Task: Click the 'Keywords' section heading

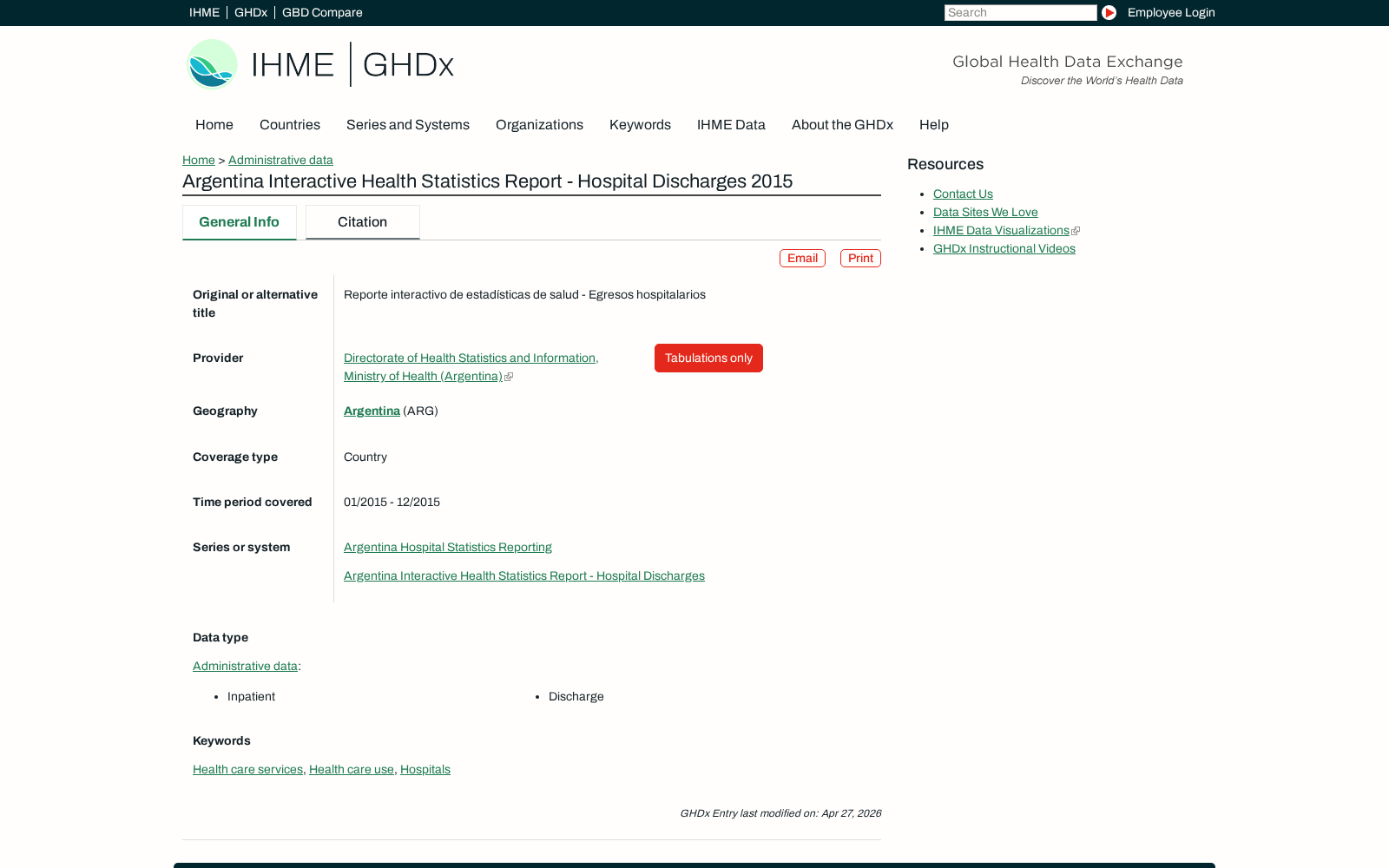Action: (x=221, y=741)
